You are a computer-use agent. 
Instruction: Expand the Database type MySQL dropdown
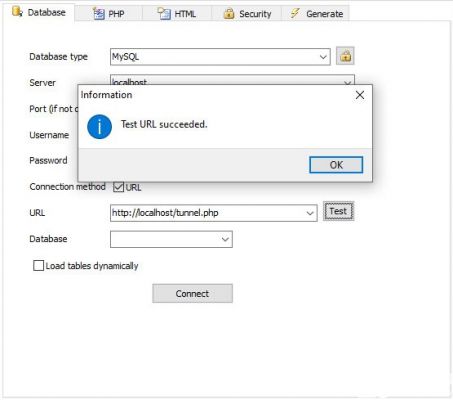[323, 57]
